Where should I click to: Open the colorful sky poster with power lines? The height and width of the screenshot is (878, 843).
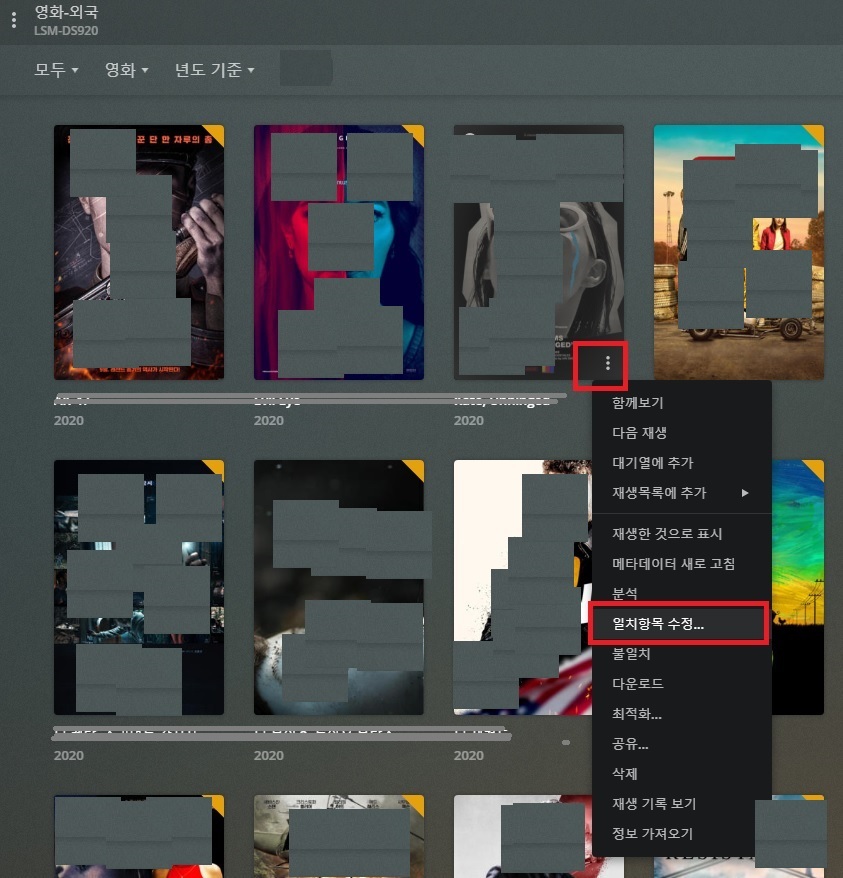click(x=798, y=587)
